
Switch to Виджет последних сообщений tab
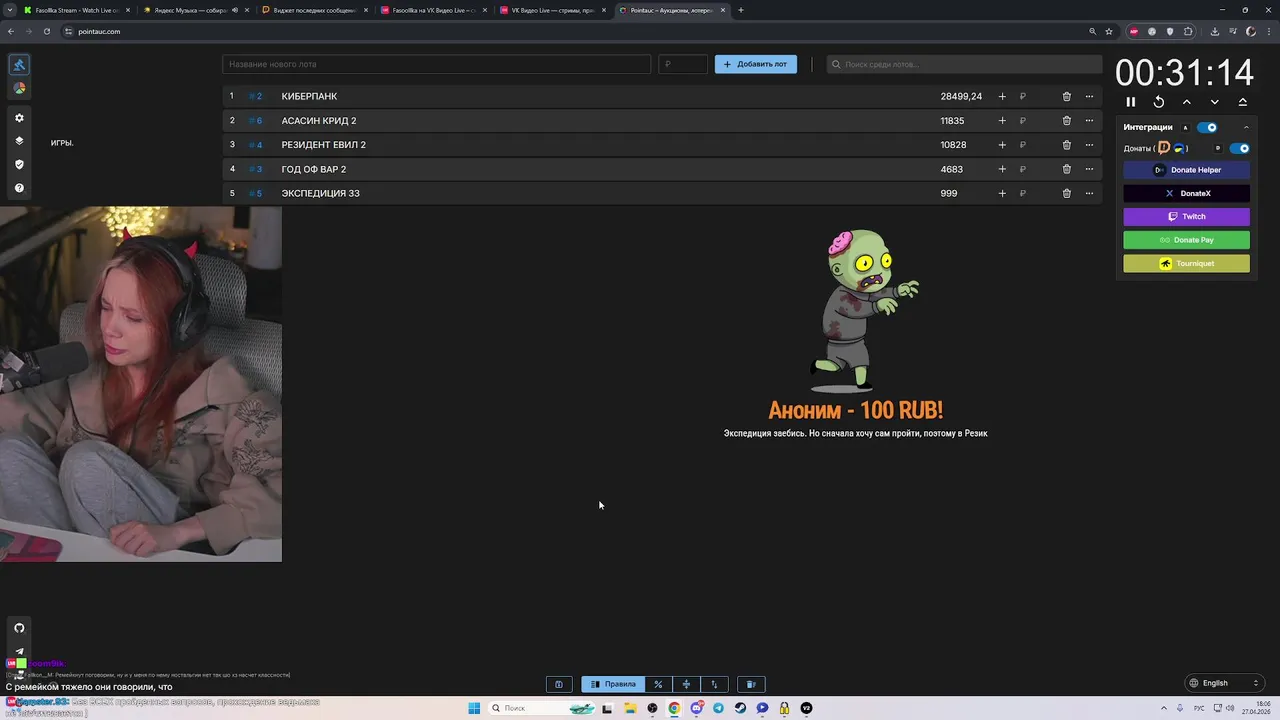pos(314,10)
